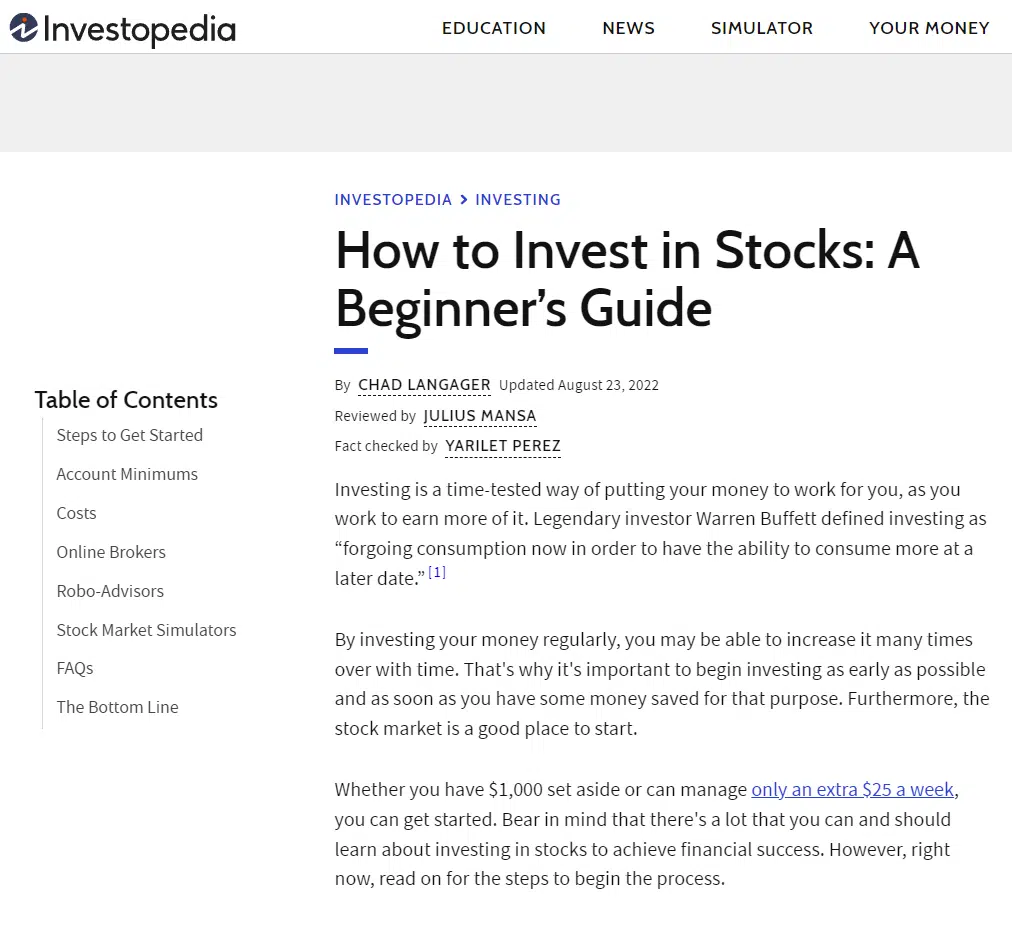Click the Investing breadcrumb link
This screenshot has height=925, width=1012.
(x=518, y=200)
